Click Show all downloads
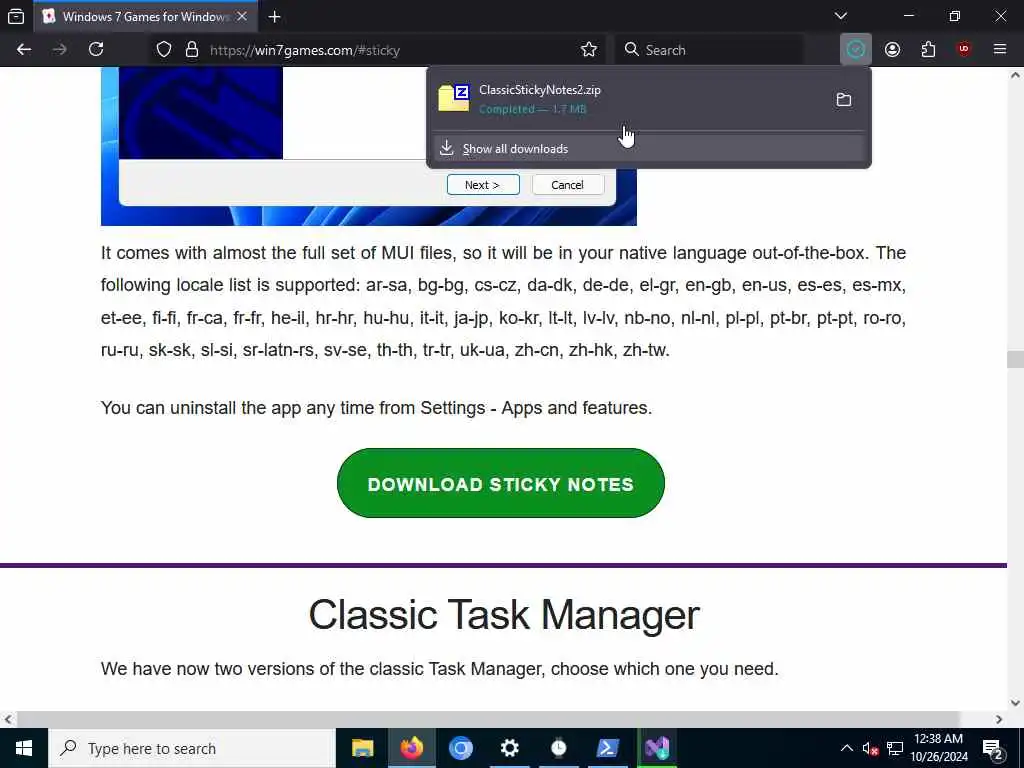The image size is (1024, 768). 649,149
